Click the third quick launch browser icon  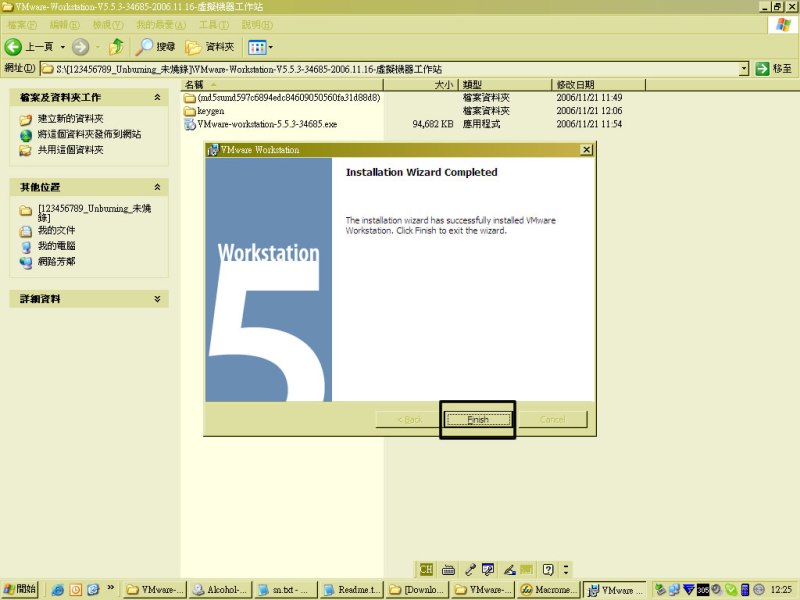pyautogui.click(x=93, y=590)
